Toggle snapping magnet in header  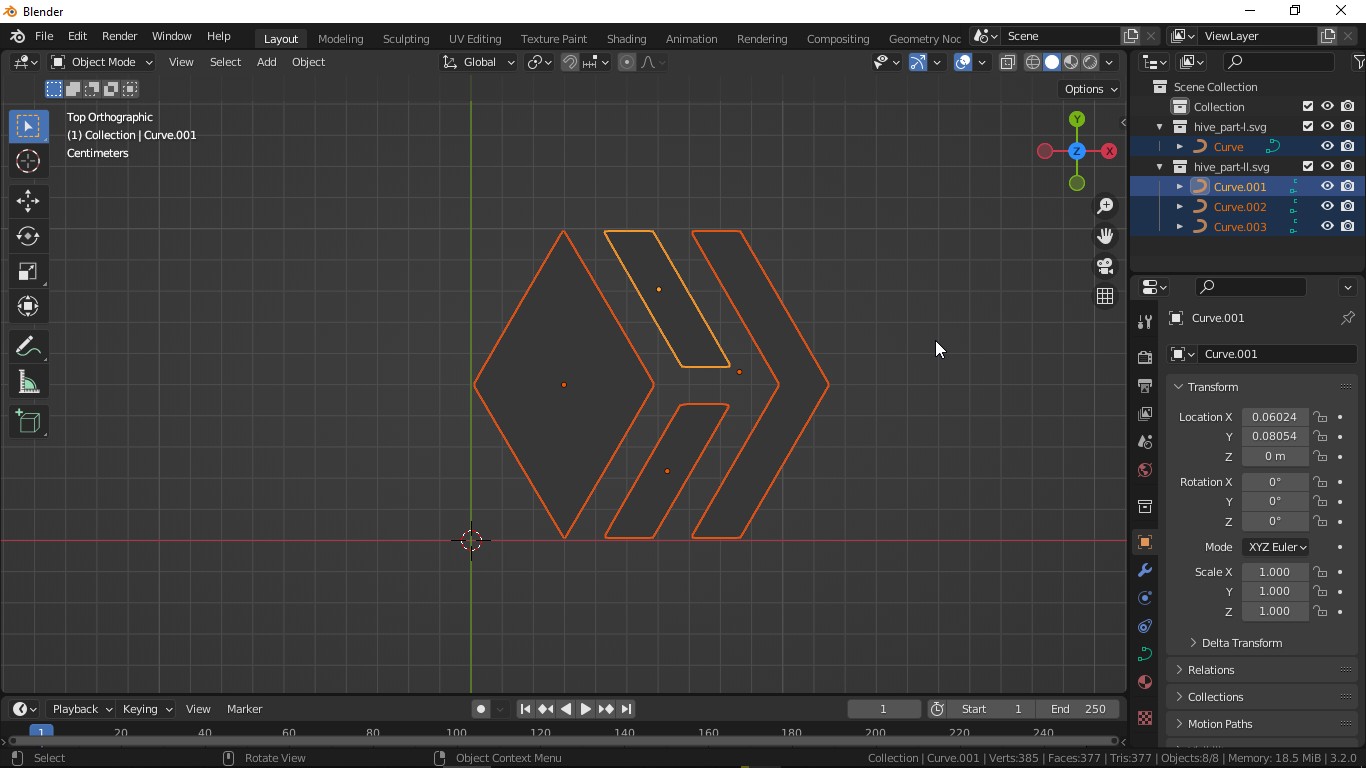pos(569,62)
